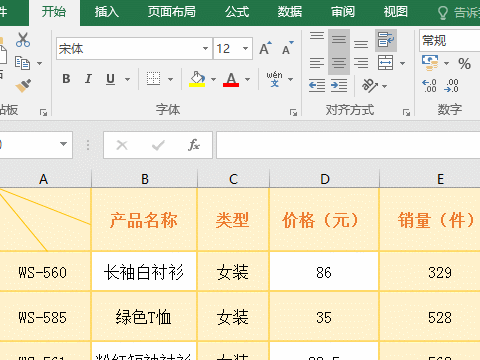This screenshot has width=480, height=360.
Task: Open the font size dropdown 12
Action: coord(246,49)
